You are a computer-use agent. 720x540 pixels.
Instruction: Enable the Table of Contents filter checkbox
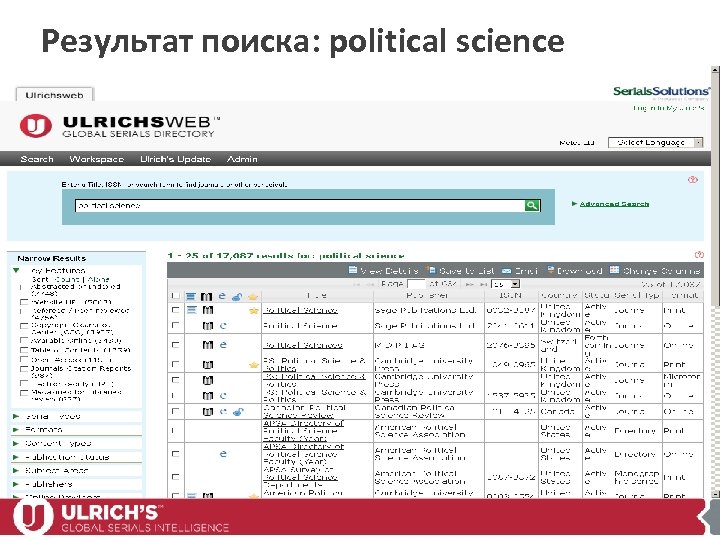(x=24, y=350)
